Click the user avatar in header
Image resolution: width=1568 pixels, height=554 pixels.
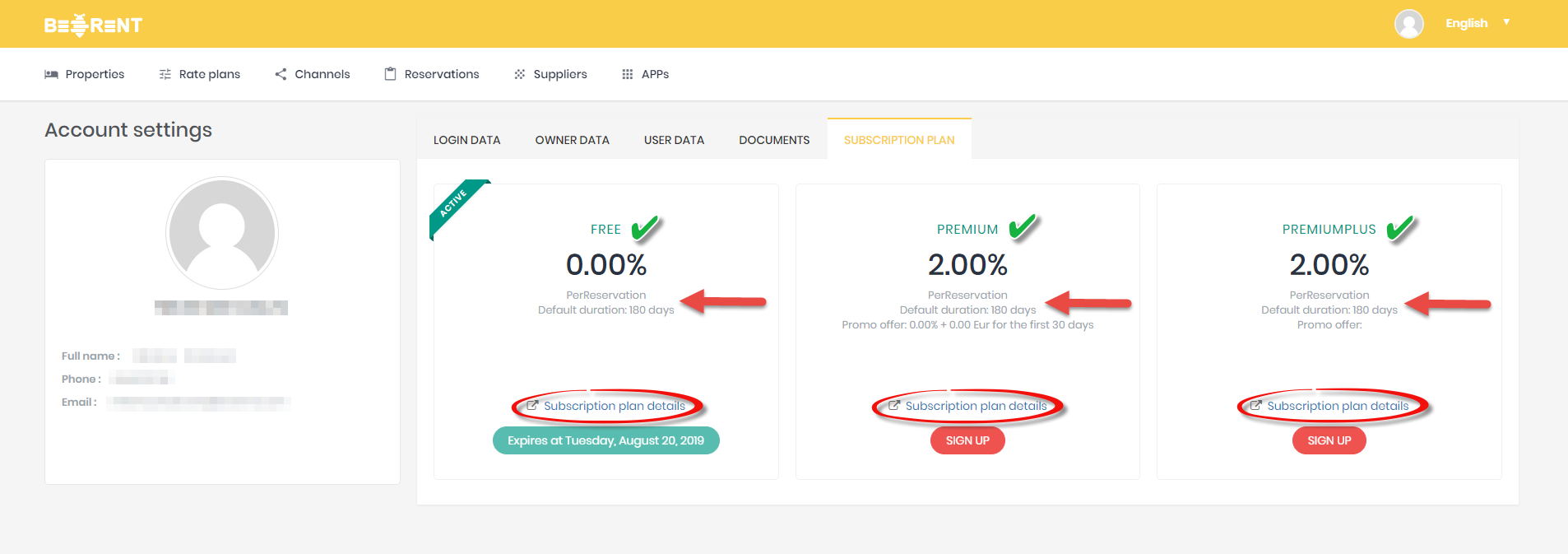(x=1408, y=24)
